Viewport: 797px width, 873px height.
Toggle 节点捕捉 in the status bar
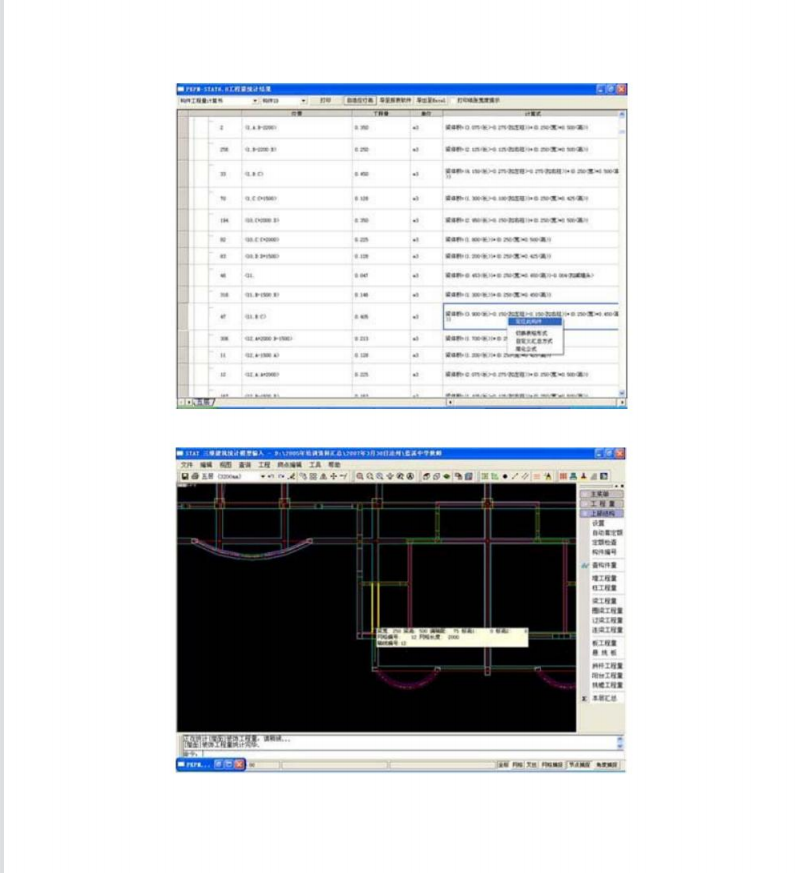coord(579,765)
